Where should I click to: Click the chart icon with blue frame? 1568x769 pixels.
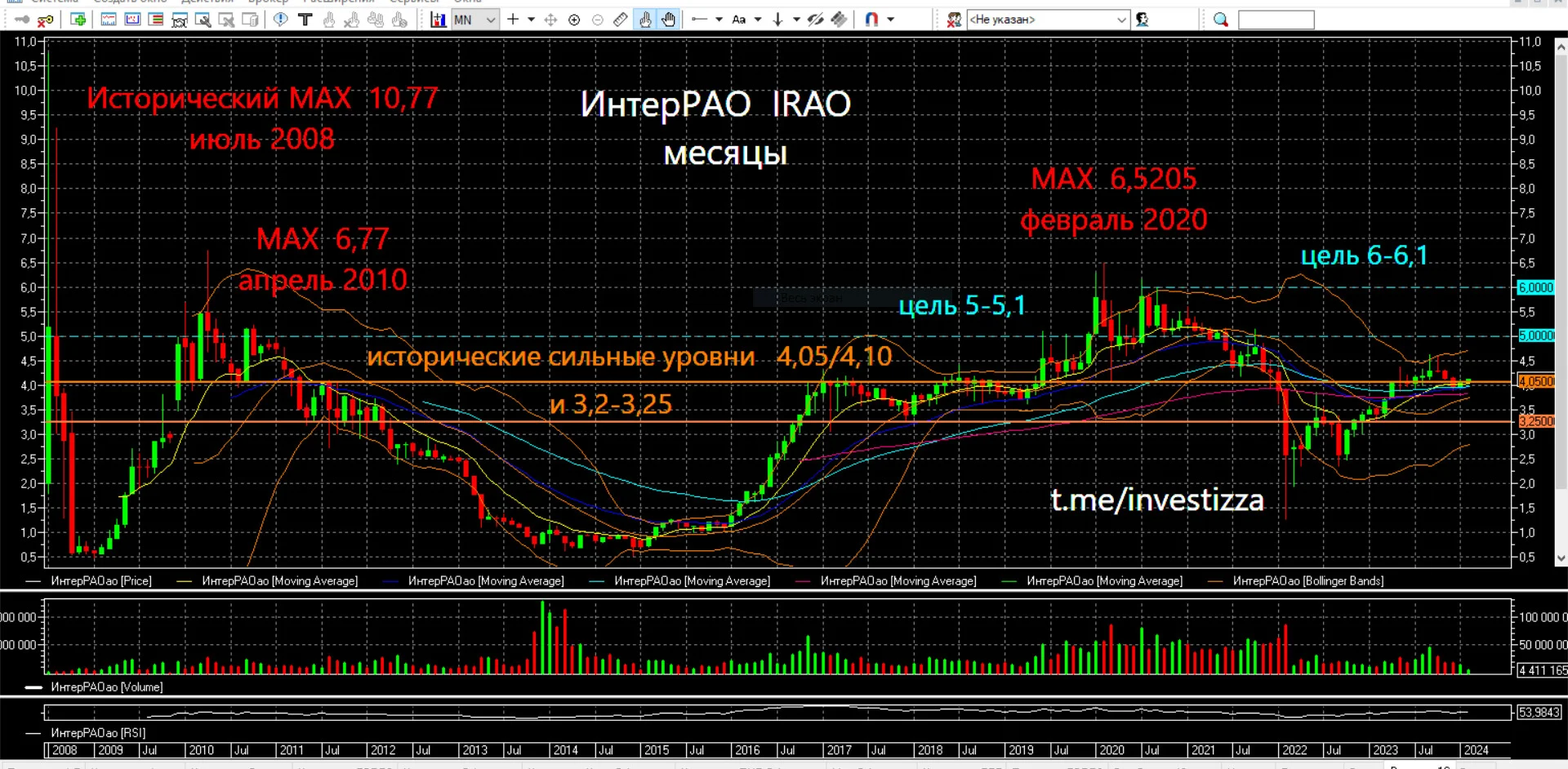132,20
